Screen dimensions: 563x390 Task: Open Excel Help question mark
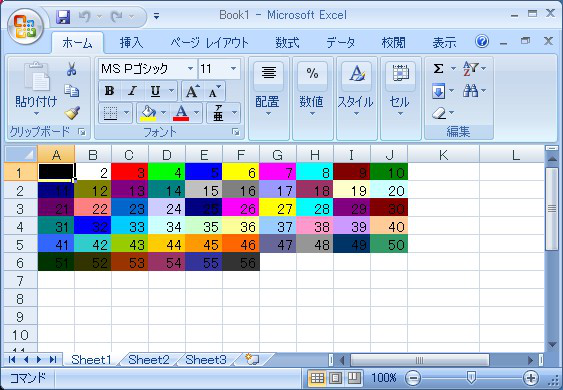pos(481,41)
